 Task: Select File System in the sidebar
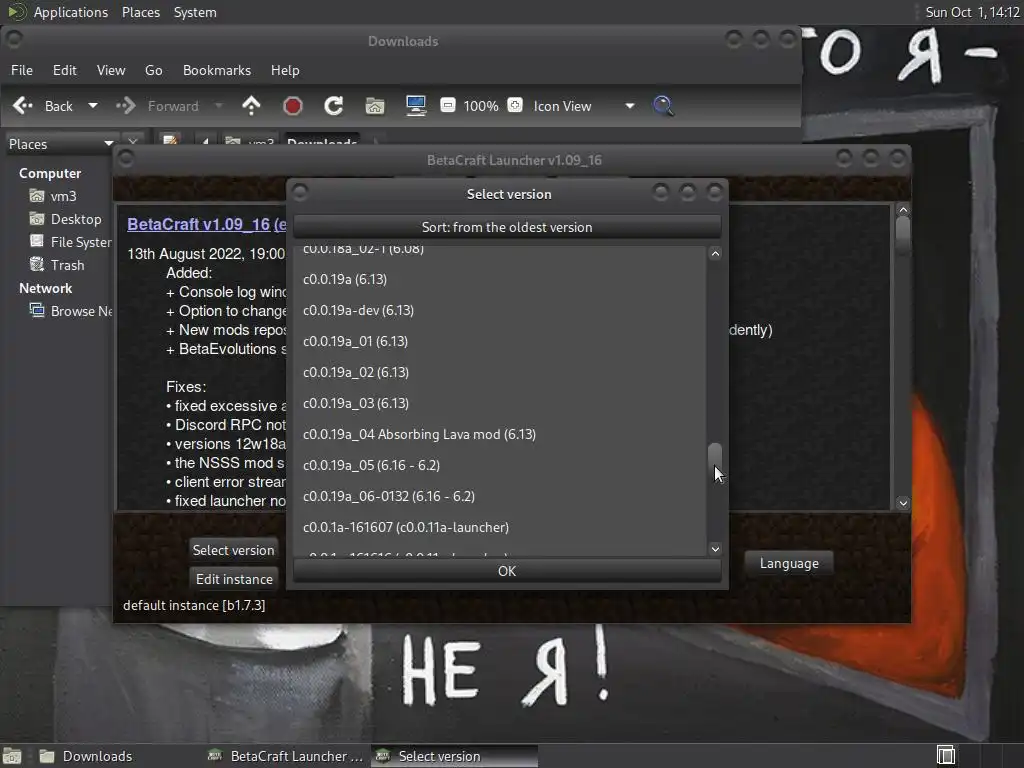71,242
